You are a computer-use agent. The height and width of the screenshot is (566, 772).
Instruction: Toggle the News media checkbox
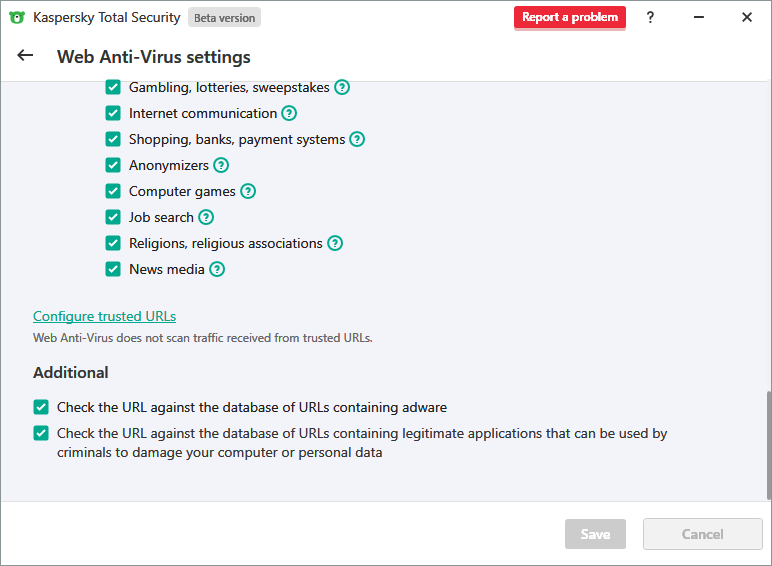click(x=113, y=269)
